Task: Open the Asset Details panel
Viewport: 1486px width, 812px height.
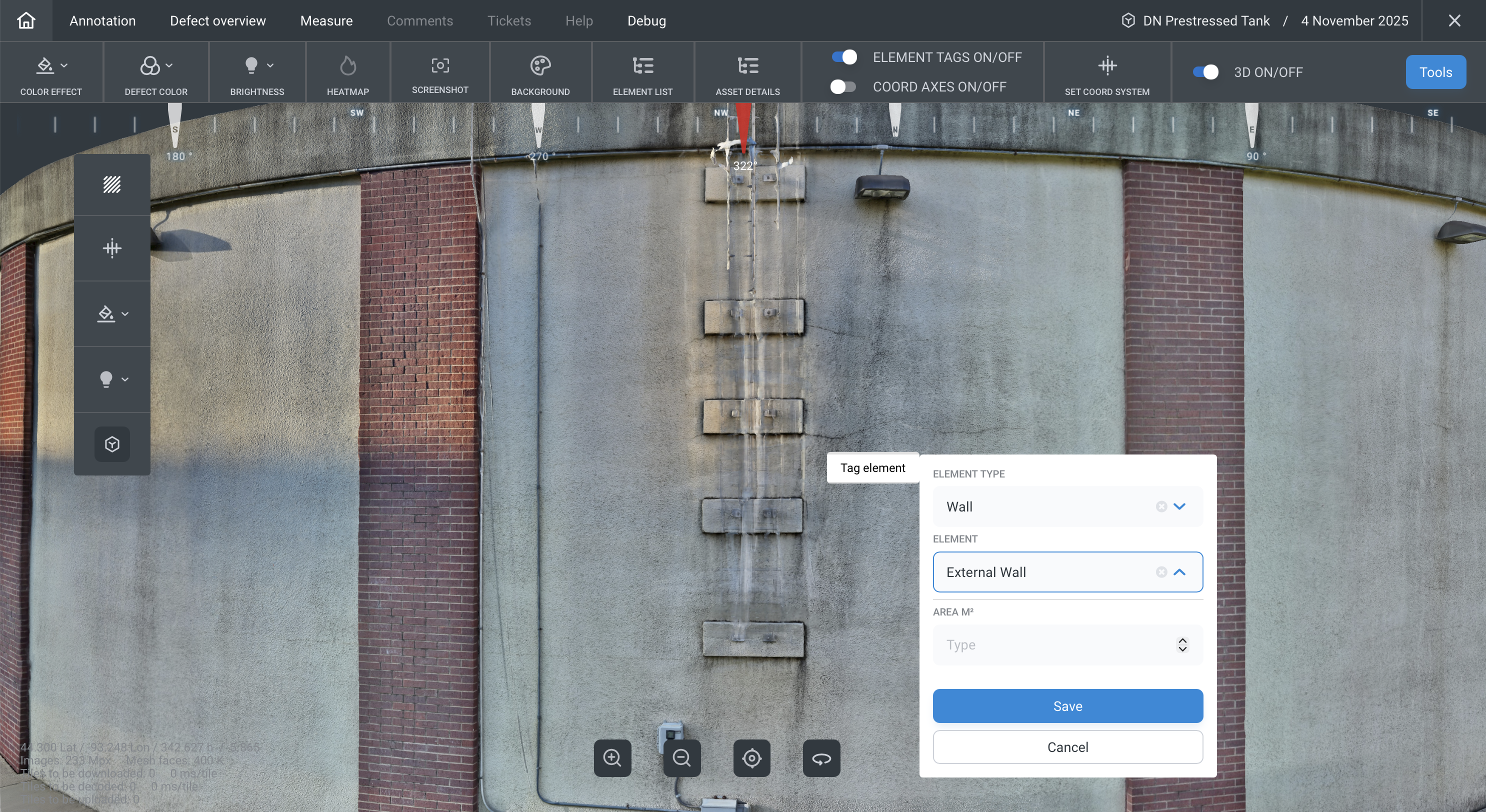Action: (747, 72)
